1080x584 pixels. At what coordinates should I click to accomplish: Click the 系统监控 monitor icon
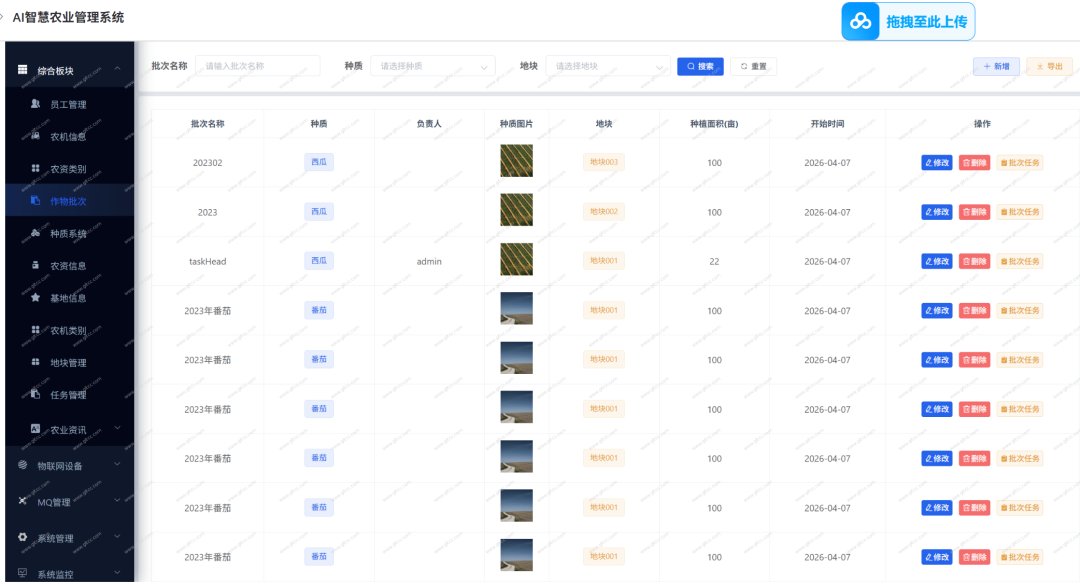tap(23, 573)
